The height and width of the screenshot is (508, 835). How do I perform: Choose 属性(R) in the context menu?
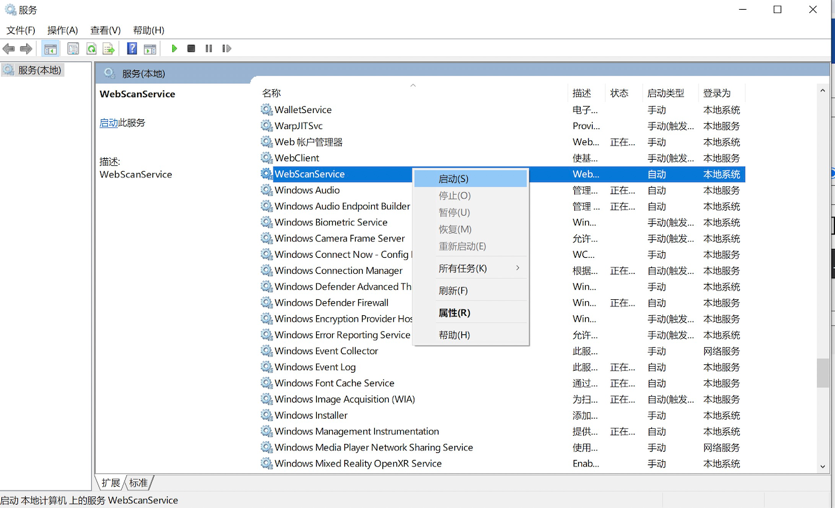coord(471,313)
